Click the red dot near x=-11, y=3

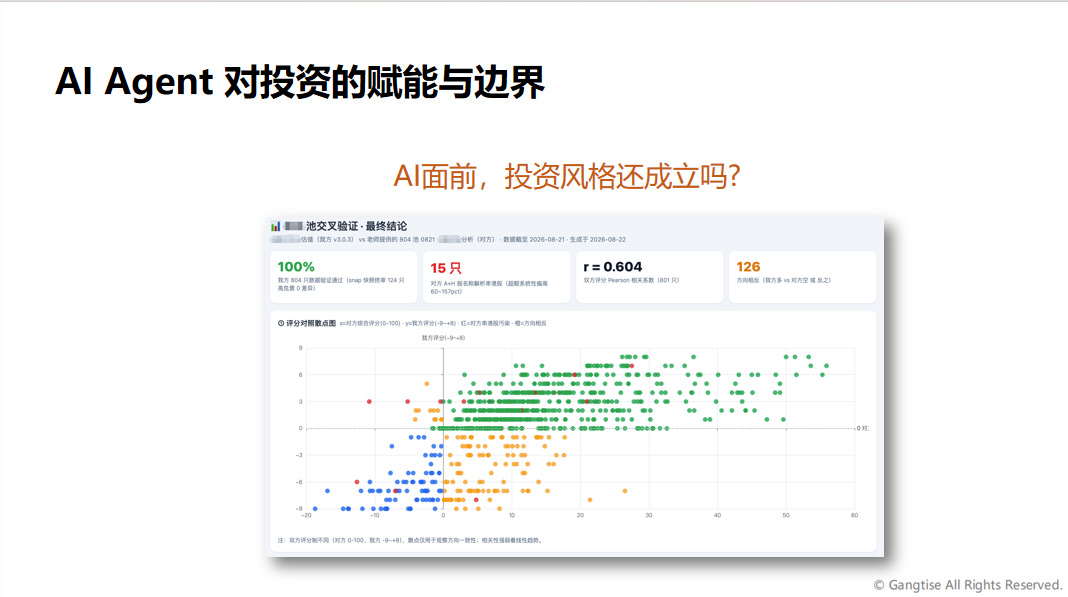coord(369,401)
